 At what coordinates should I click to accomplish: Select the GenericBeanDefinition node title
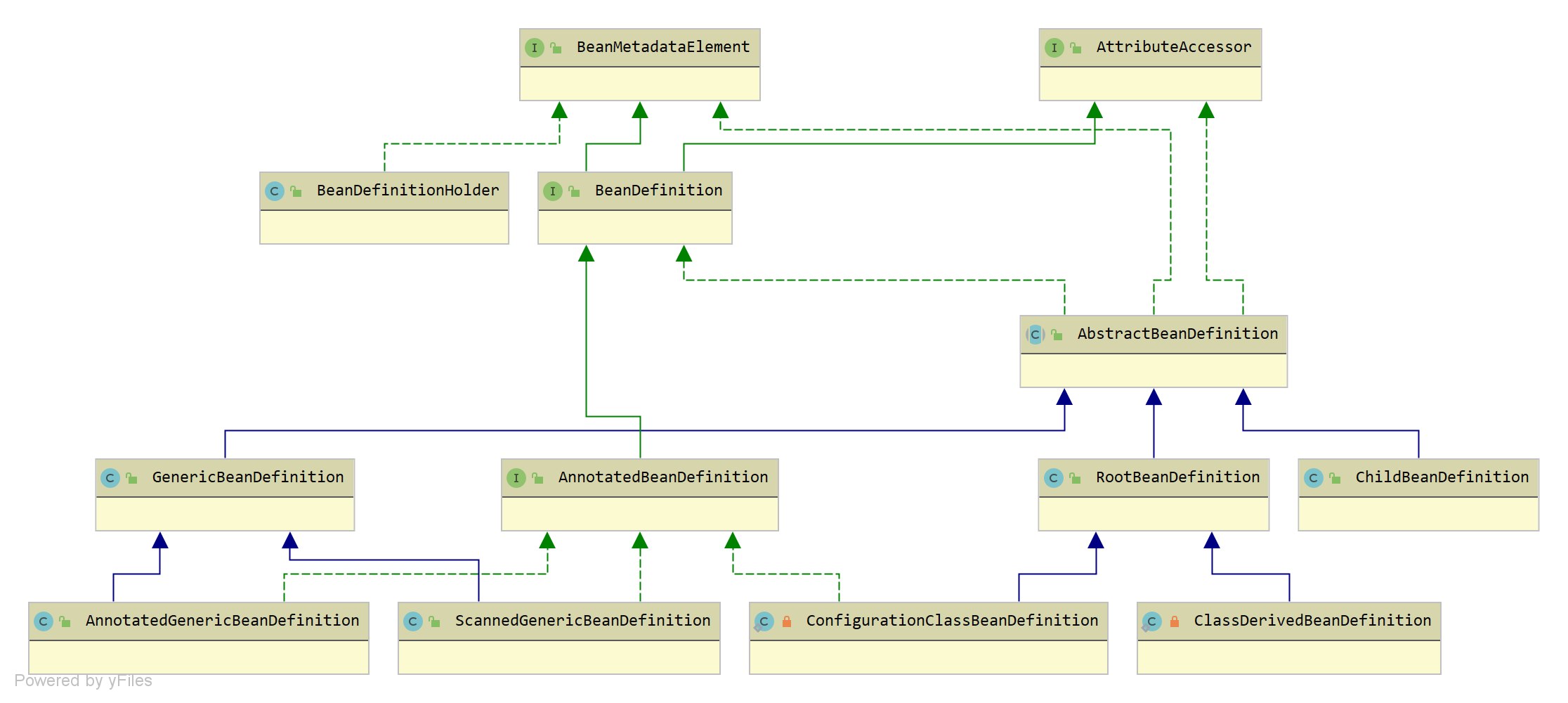[x=248, y=477]
